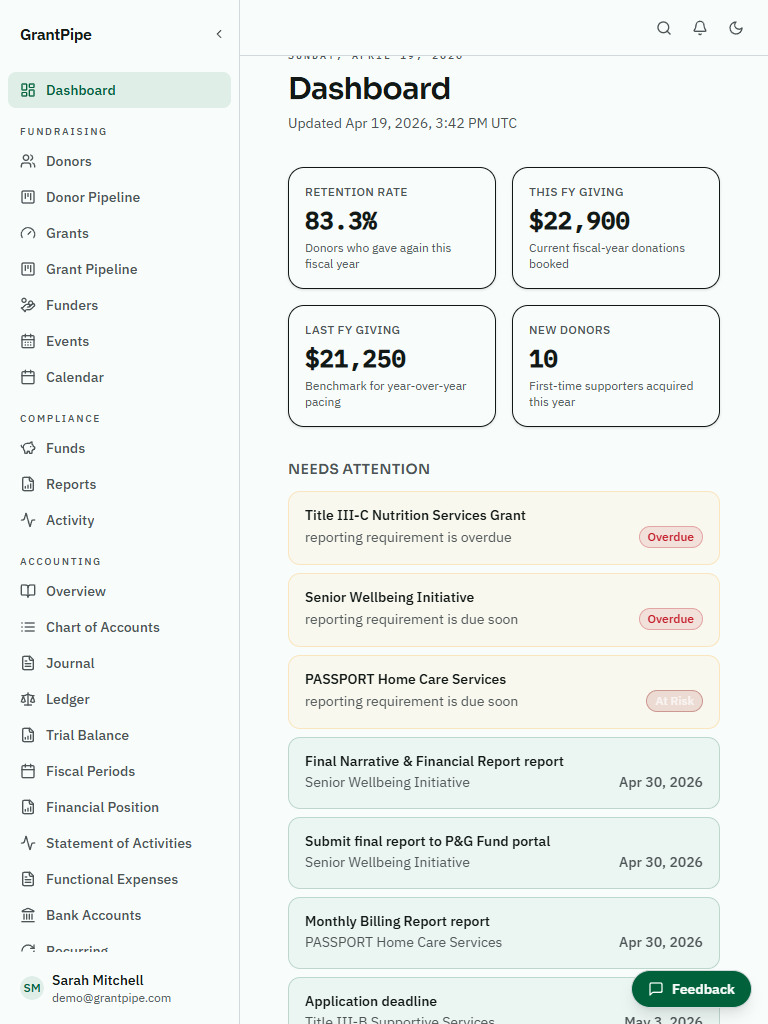Click the Chart of Accounts list icon
Image resolution: width=768 pixels, height=1024 pixels.
(28, 627)
